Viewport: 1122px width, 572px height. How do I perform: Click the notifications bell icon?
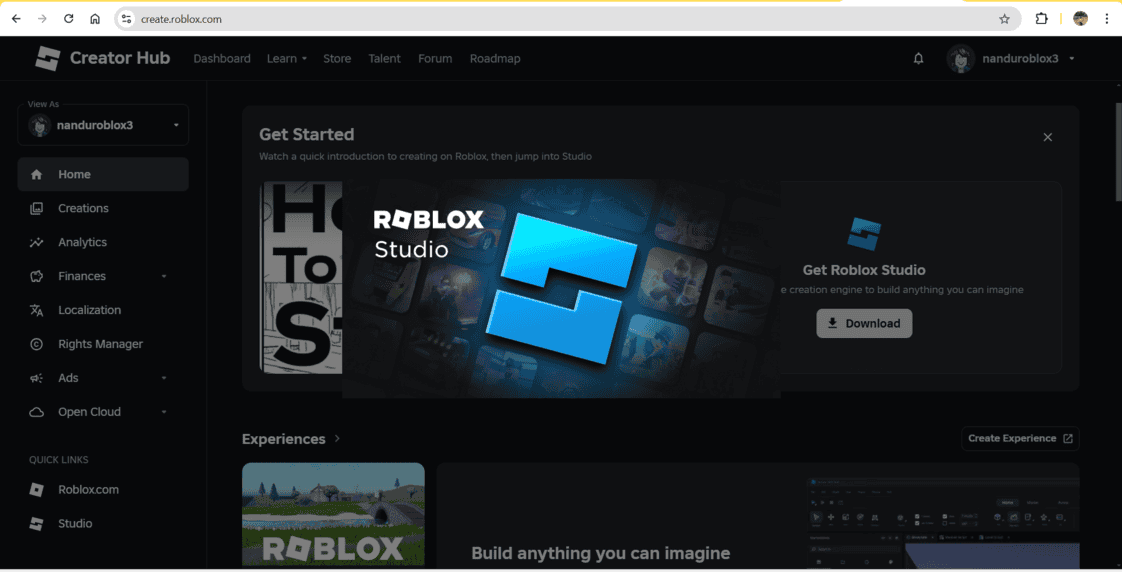[x=918, y=59]
